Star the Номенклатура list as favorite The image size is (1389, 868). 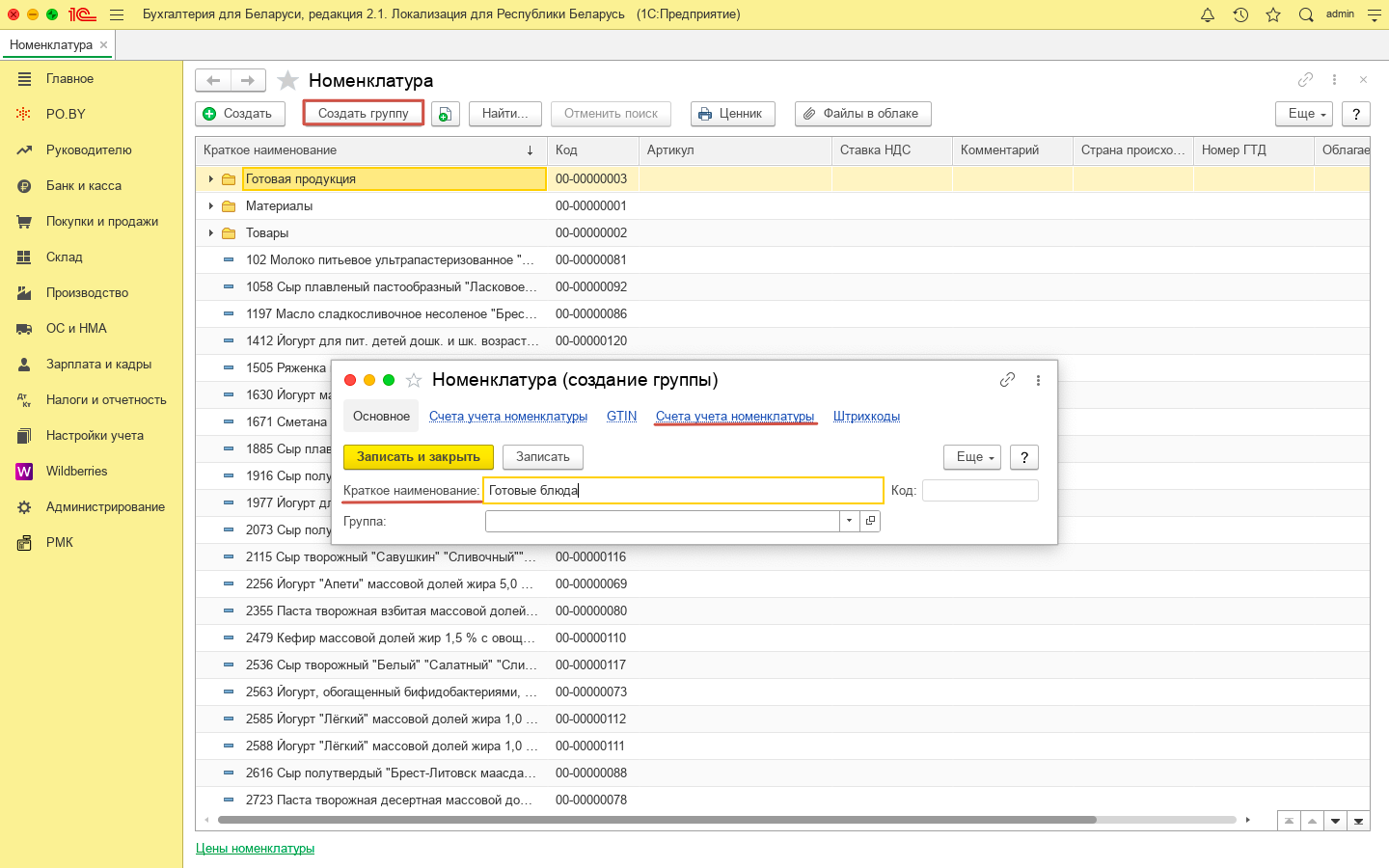287,80
